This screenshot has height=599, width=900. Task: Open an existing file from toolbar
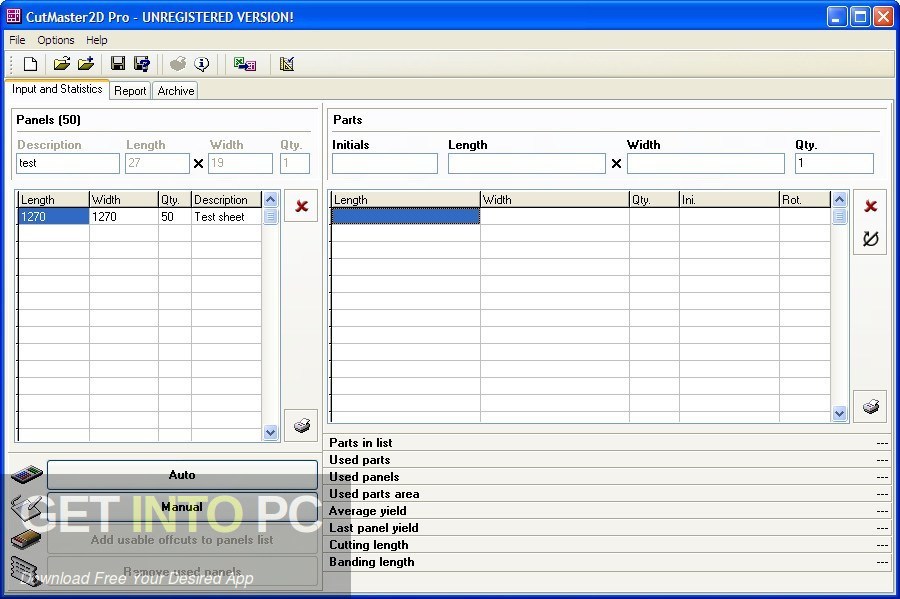tap(61, 64)
